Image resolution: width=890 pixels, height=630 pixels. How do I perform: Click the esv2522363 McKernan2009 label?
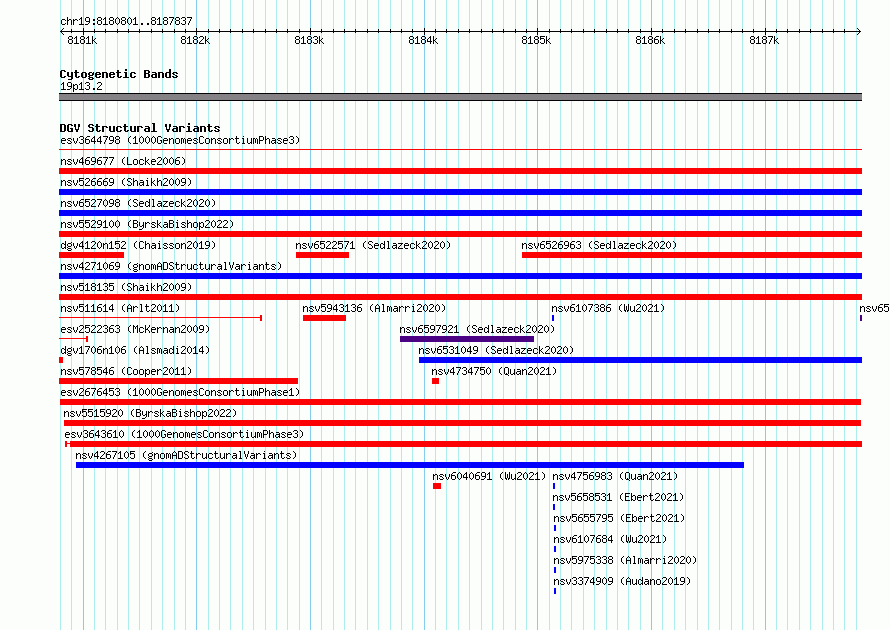135,329
